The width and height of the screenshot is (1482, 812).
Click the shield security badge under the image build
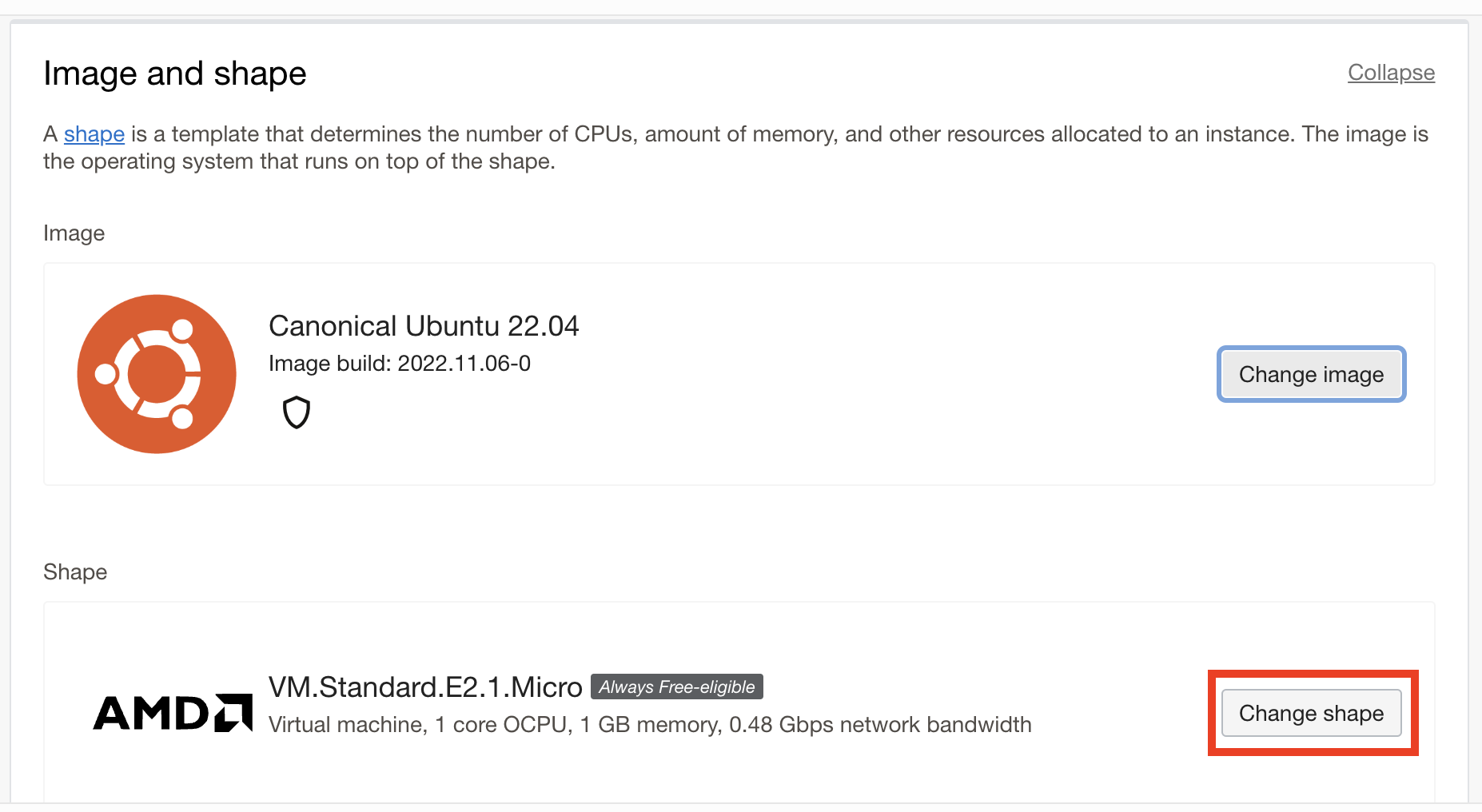pyautogui.click(x=296, y=412)
